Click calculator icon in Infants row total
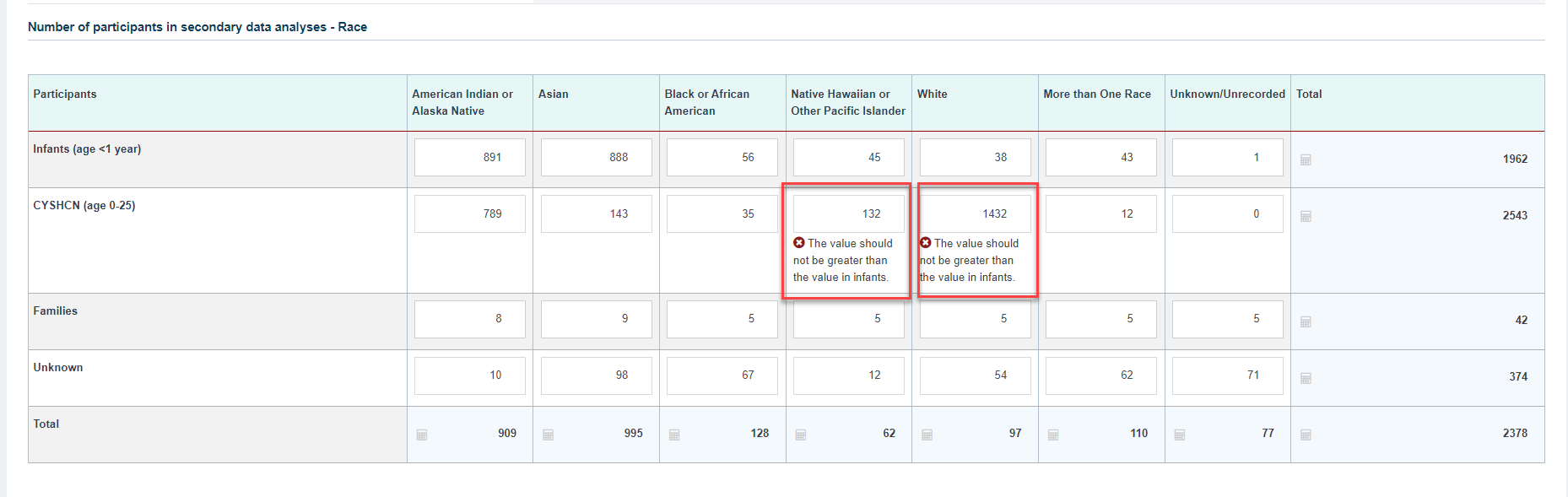This screenshot has width=1568, height=497. click(x=1306, y=159)
